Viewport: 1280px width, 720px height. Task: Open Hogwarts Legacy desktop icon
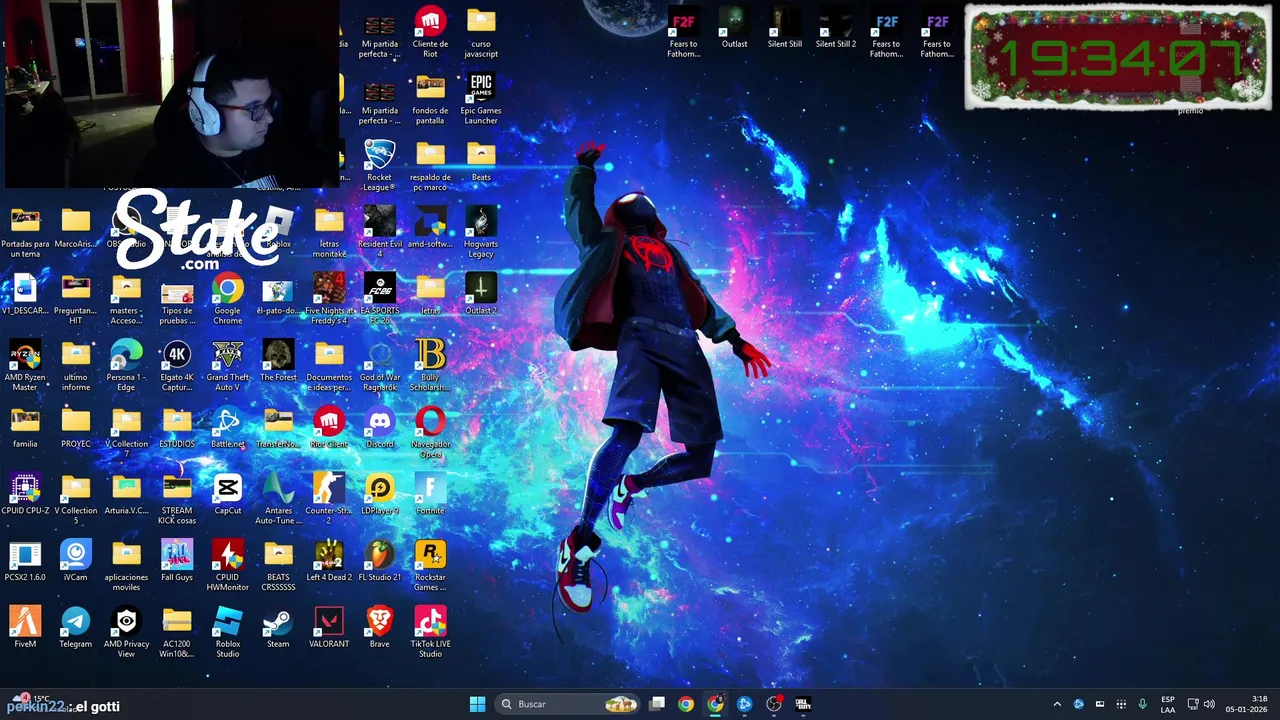pos(481,221)
